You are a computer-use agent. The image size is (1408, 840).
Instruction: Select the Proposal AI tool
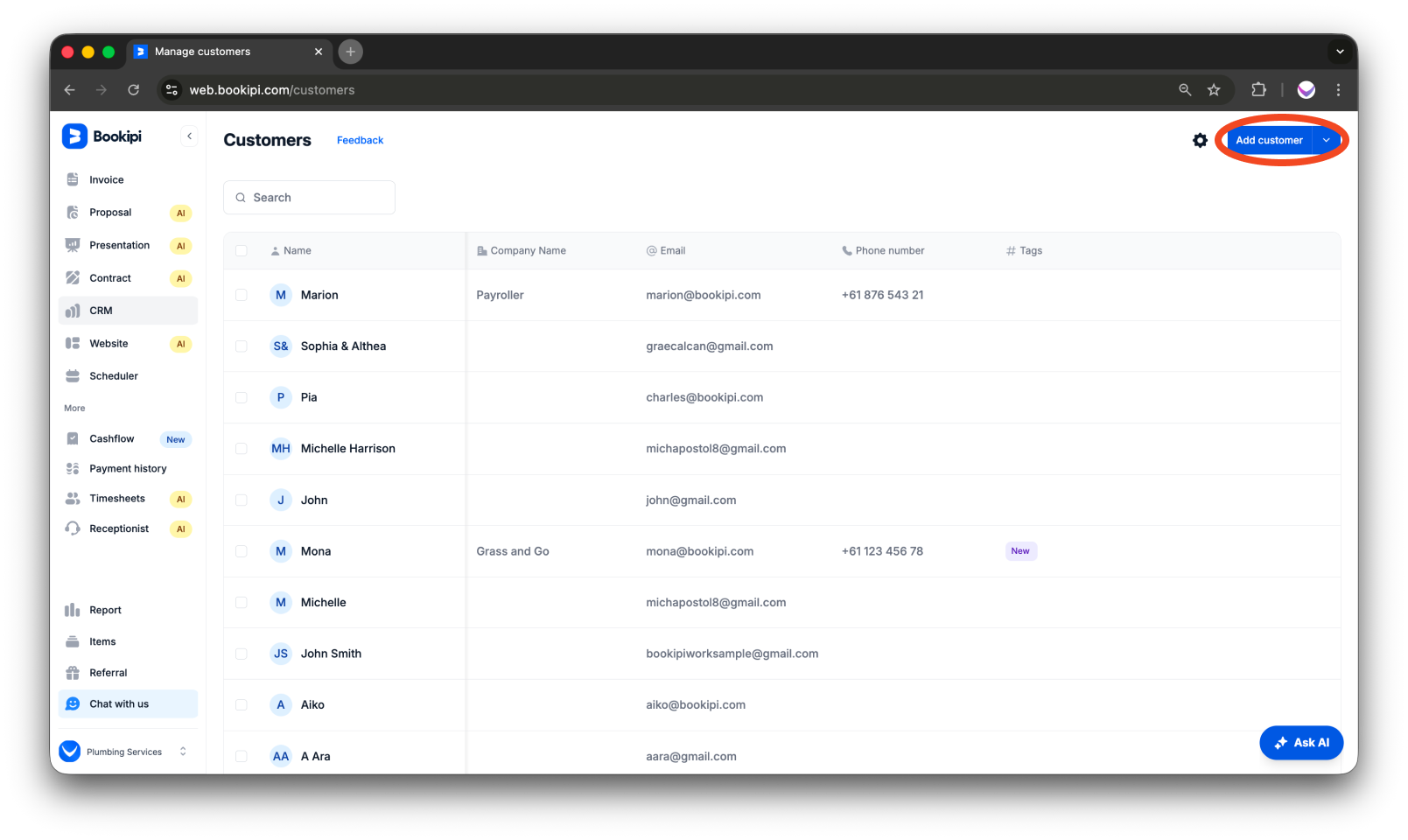[110, 212]
